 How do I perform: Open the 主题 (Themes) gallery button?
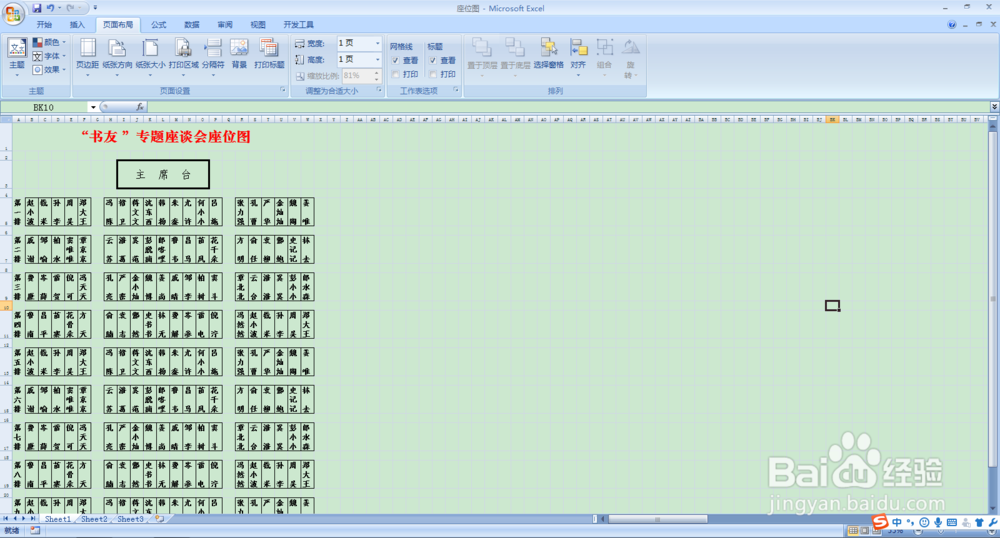click(x=17, y=57)
